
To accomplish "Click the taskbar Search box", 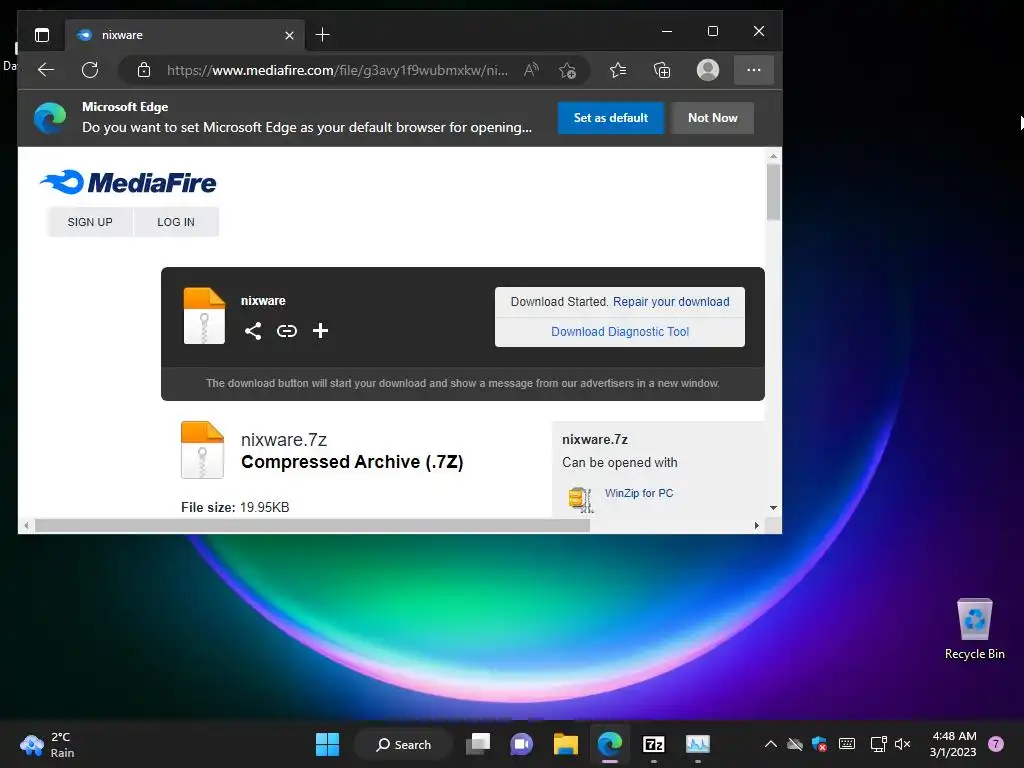I will 403,744.
